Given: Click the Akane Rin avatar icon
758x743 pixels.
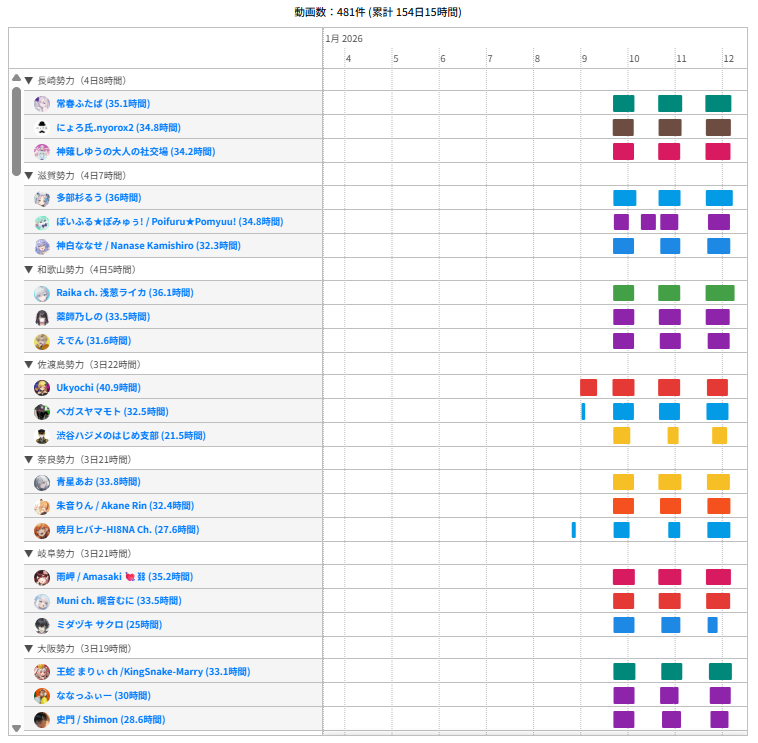Looking at the screenshot, I should click(42, 506).
